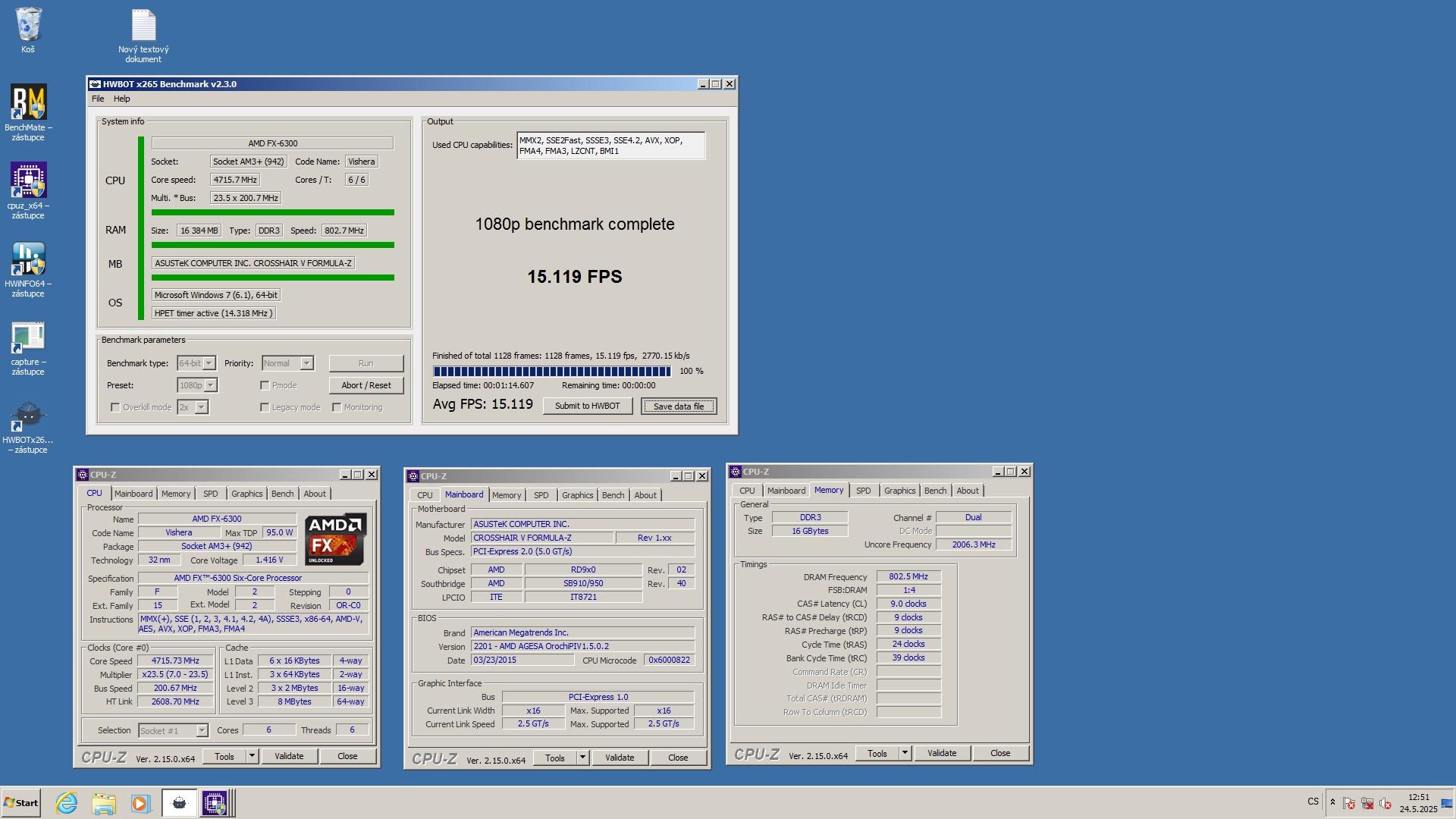Viewport: 1456px width, 819px height.
Task: Open Windows Media Player in taskbar
Action: coord(140,803)
